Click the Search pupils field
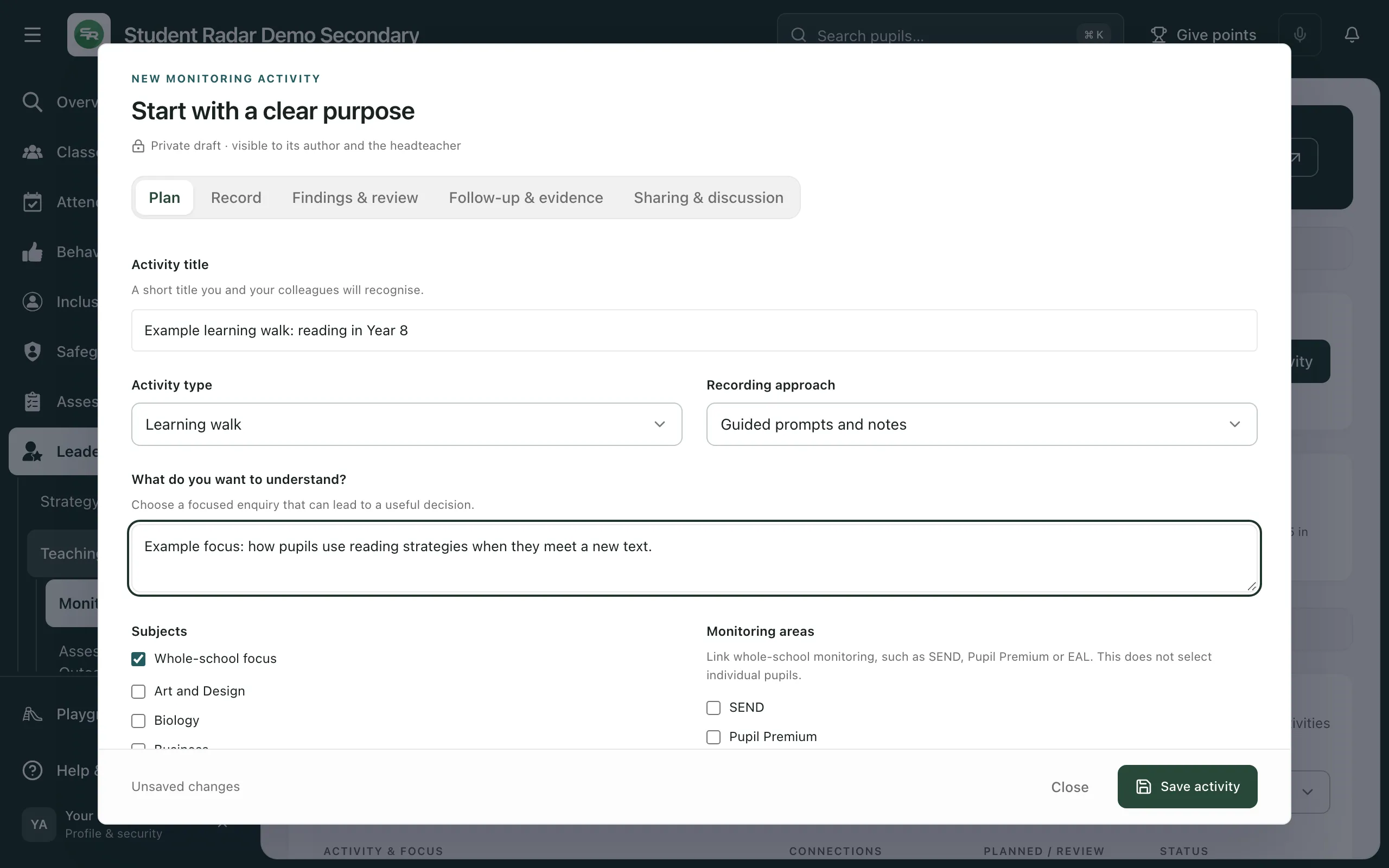 click(950, 36)
